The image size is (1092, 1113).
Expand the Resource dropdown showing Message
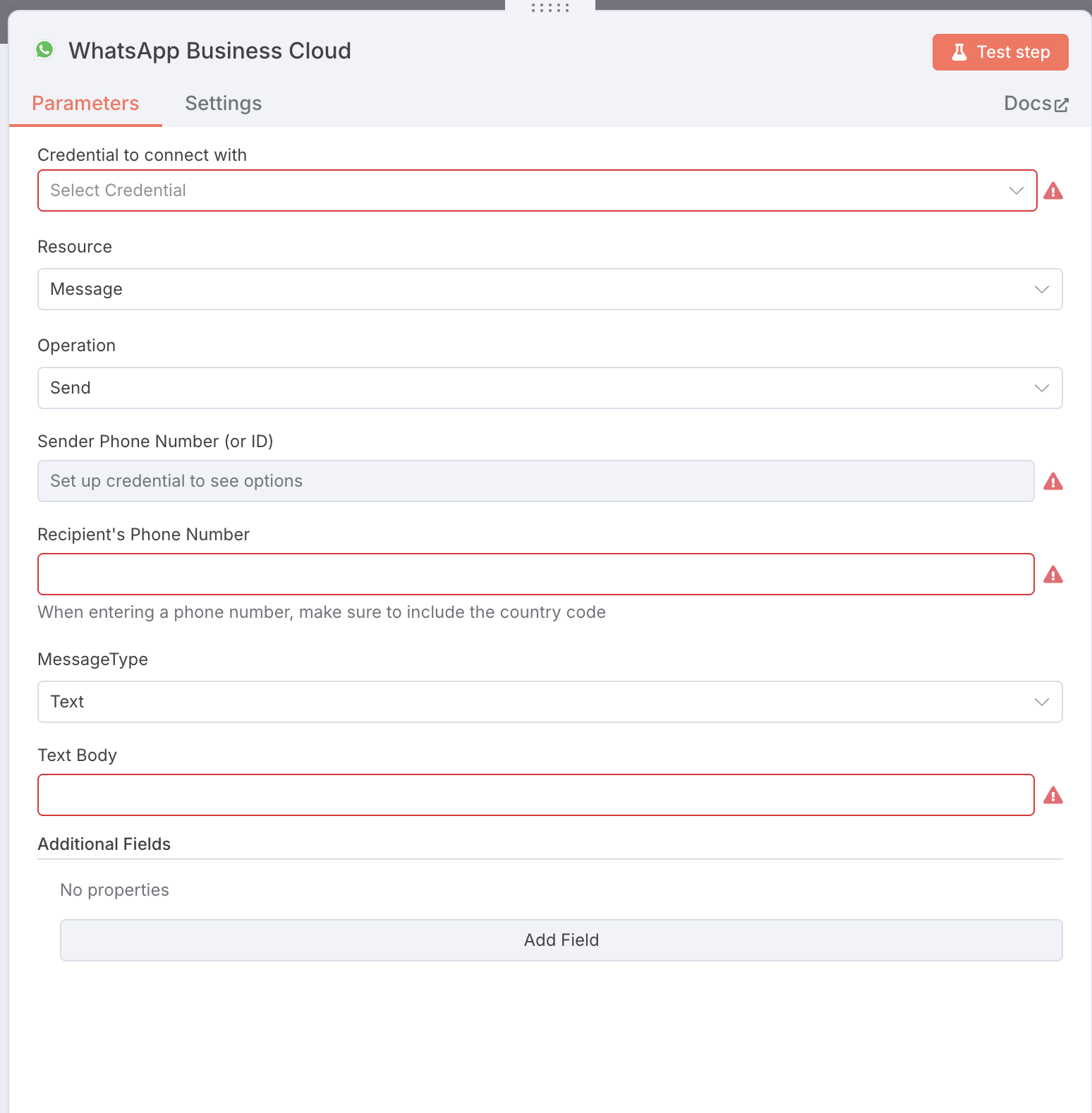tap(550, 289)
